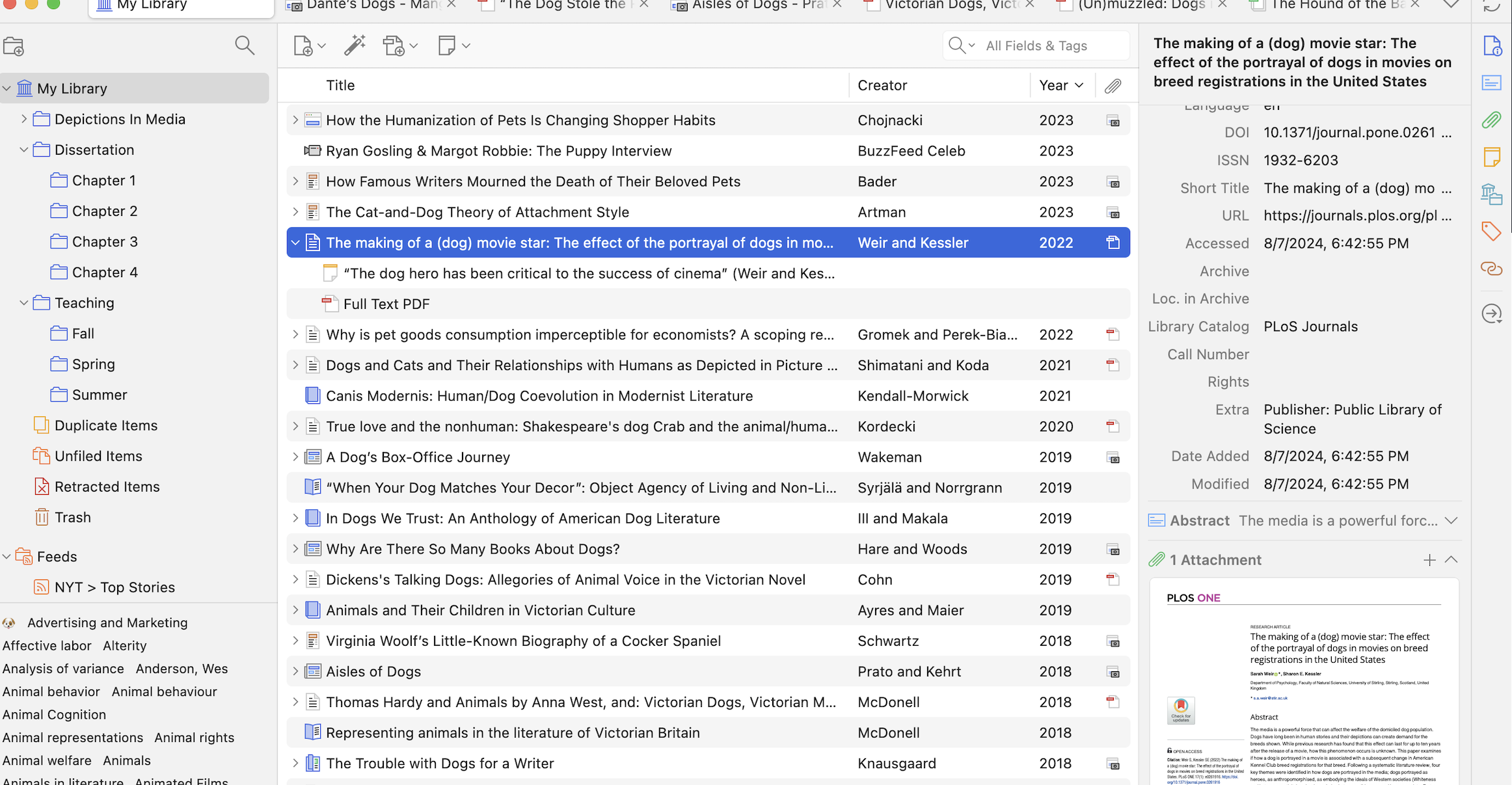
Task: Click the New Item toolbar icon
Action: click(x=303, y=46)
